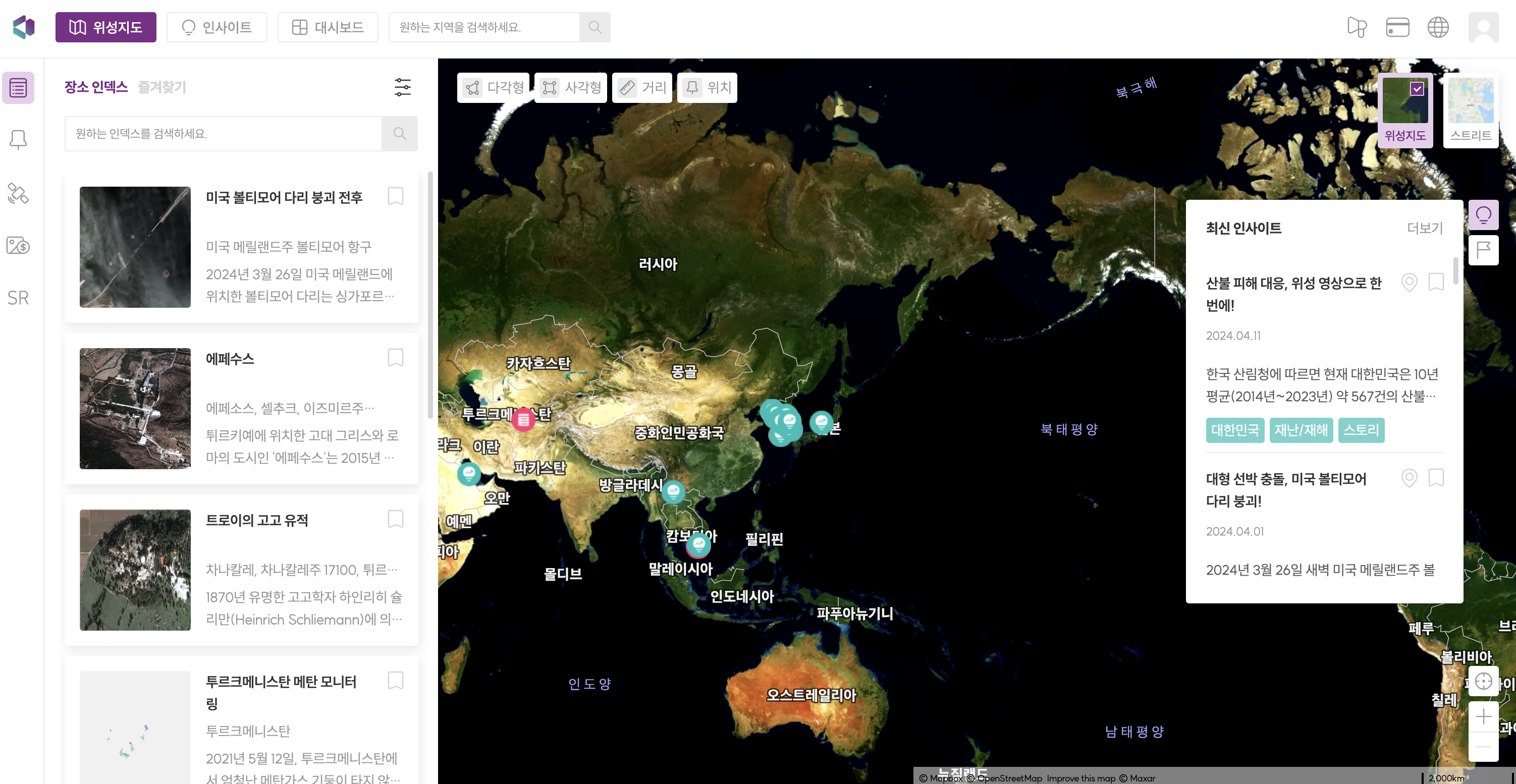Open the image pricing sidebar icon
The image size is (1516, 784).
pyautogui.click(x=18, y=245)
